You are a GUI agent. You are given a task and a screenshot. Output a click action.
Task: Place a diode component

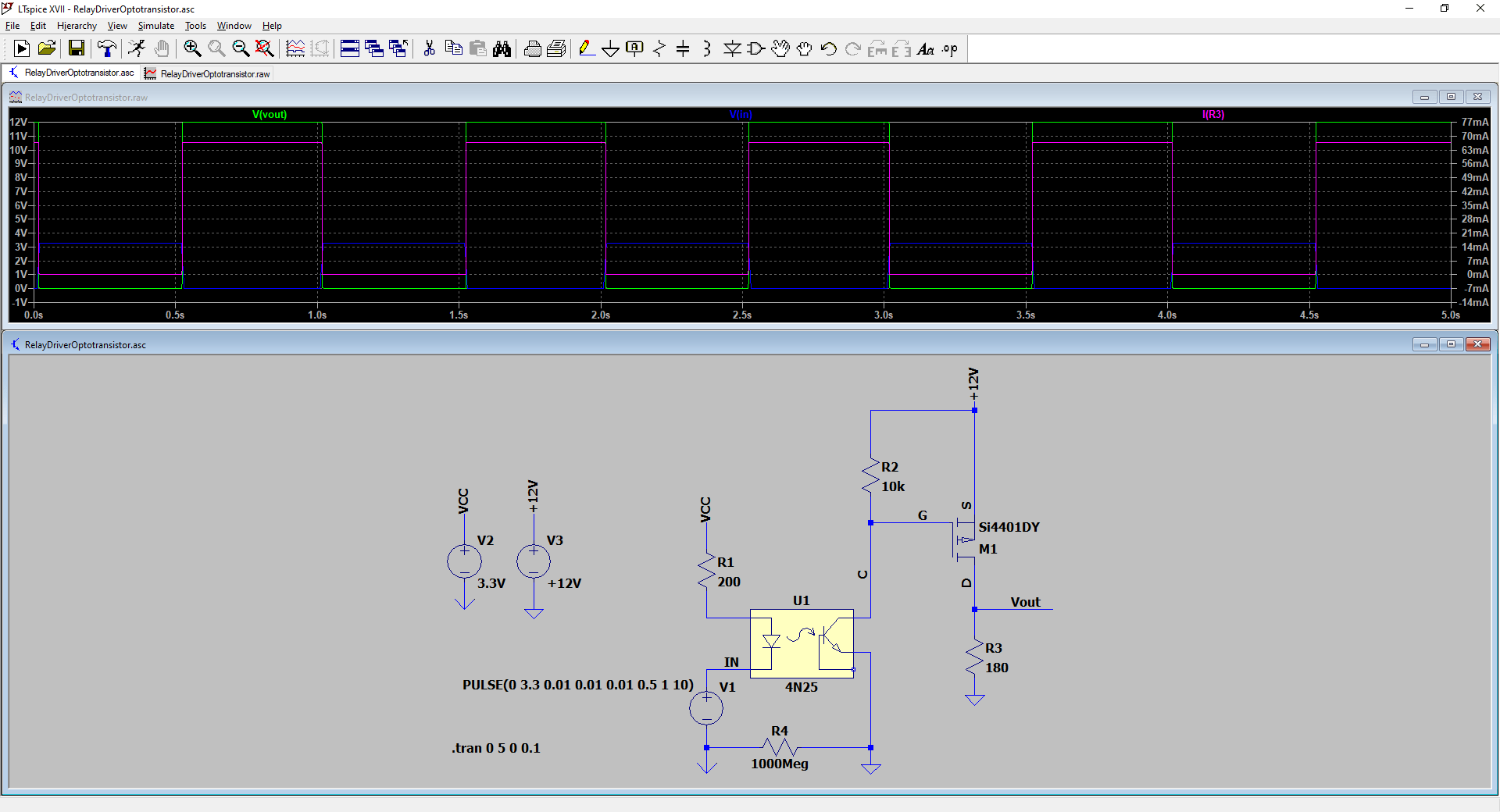click(732, 48)
